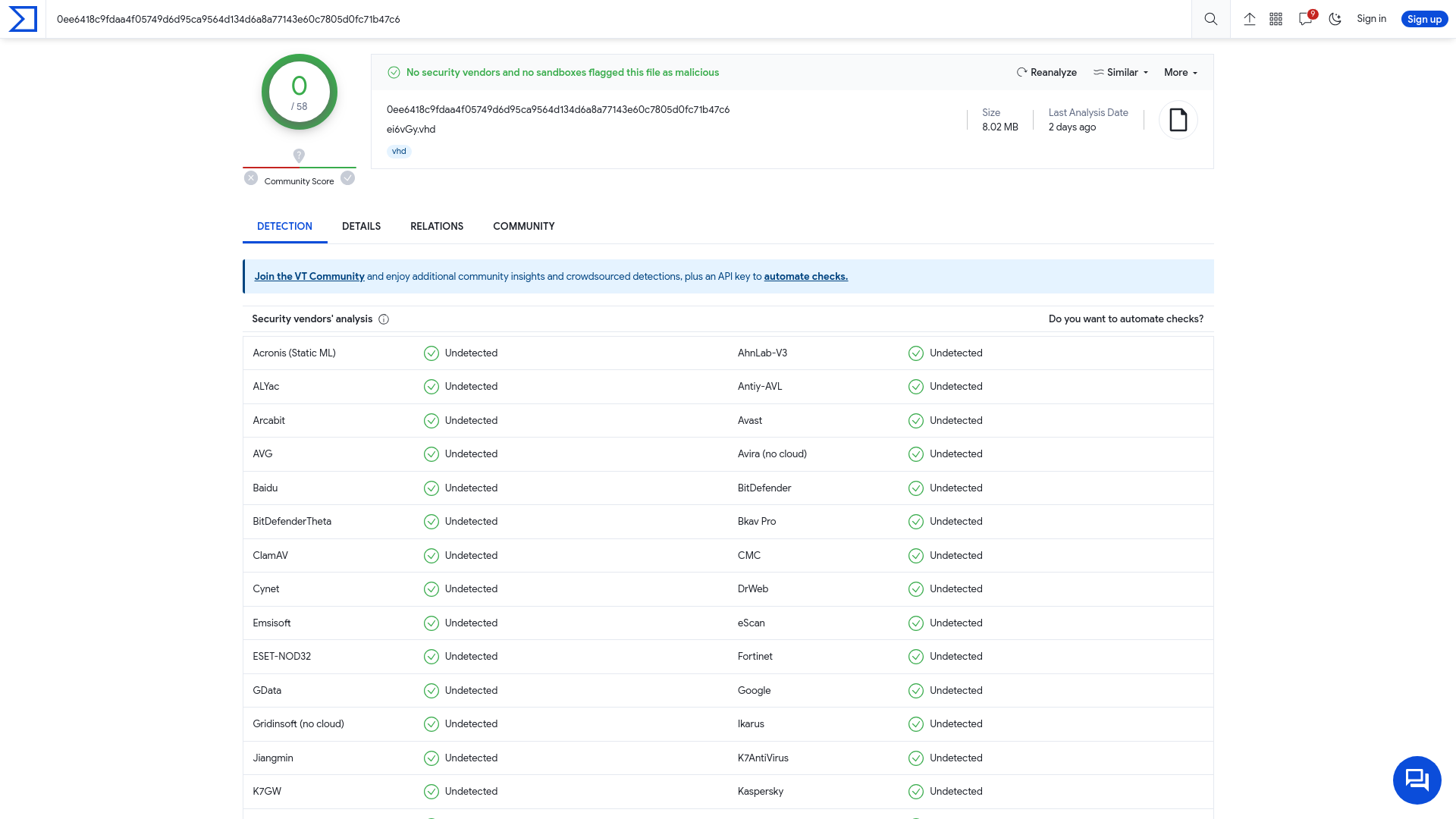
Task: Click the grid/dashboard view icon
Action: (1277, 19)
